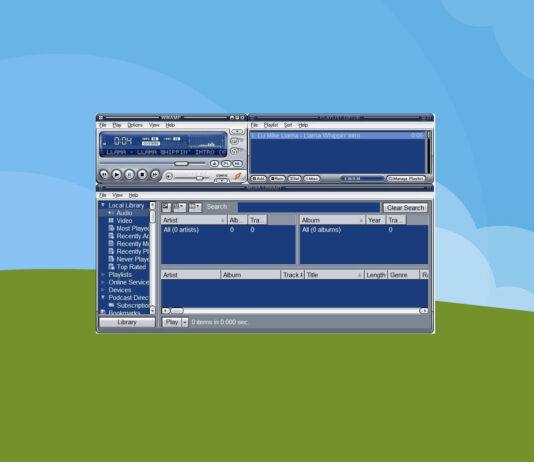Select All (0 artists) row
The height and width of the screenshot is (462, 534).
coord(228,230)
